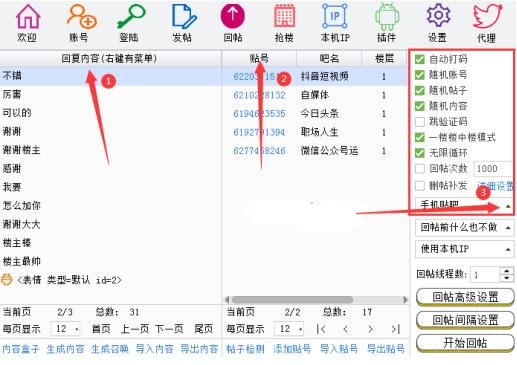Click 回复内容 column header
Viewport: 517px width, 365px height.
110,59
